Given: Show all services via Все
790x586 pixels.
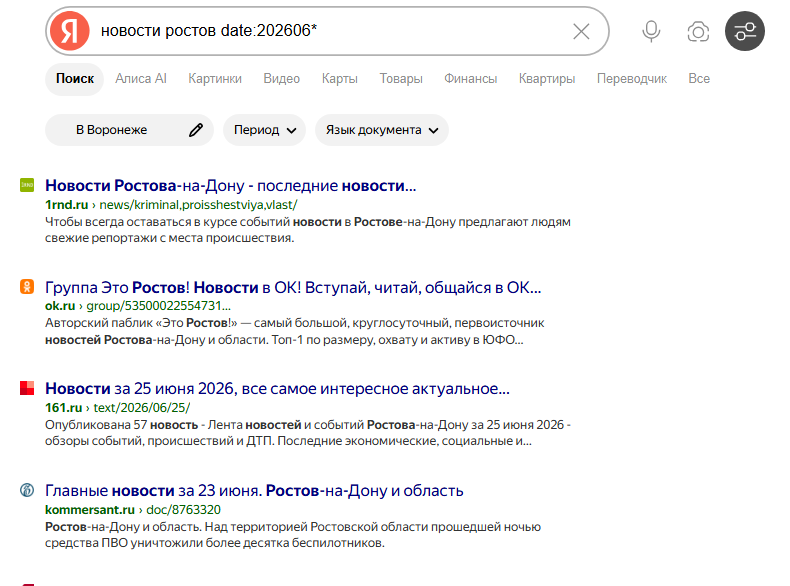Looking at the screenshot, I should (x=699, y=79).
